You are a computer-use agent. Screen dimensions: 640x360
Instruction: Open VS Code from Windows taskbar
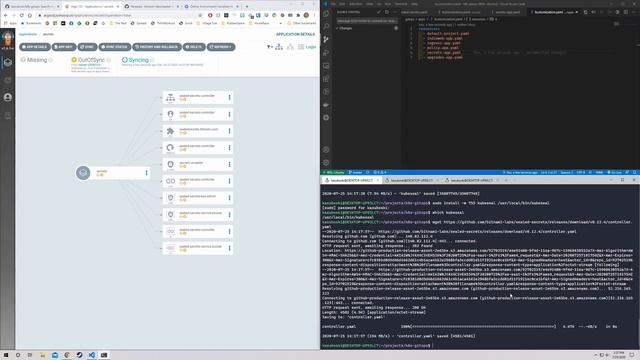pos(92,355)
